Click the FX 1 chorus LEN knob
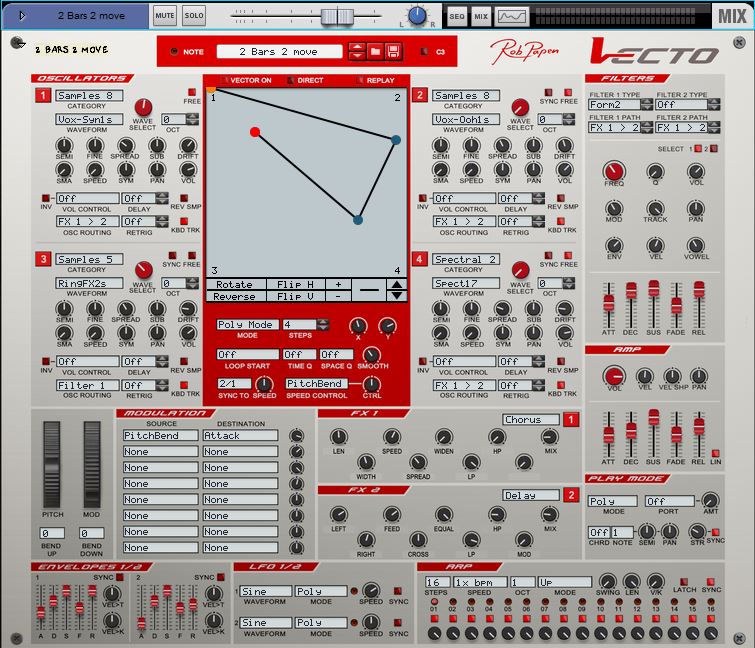Screen dimensions: 755x648 [x=338, y=437]
